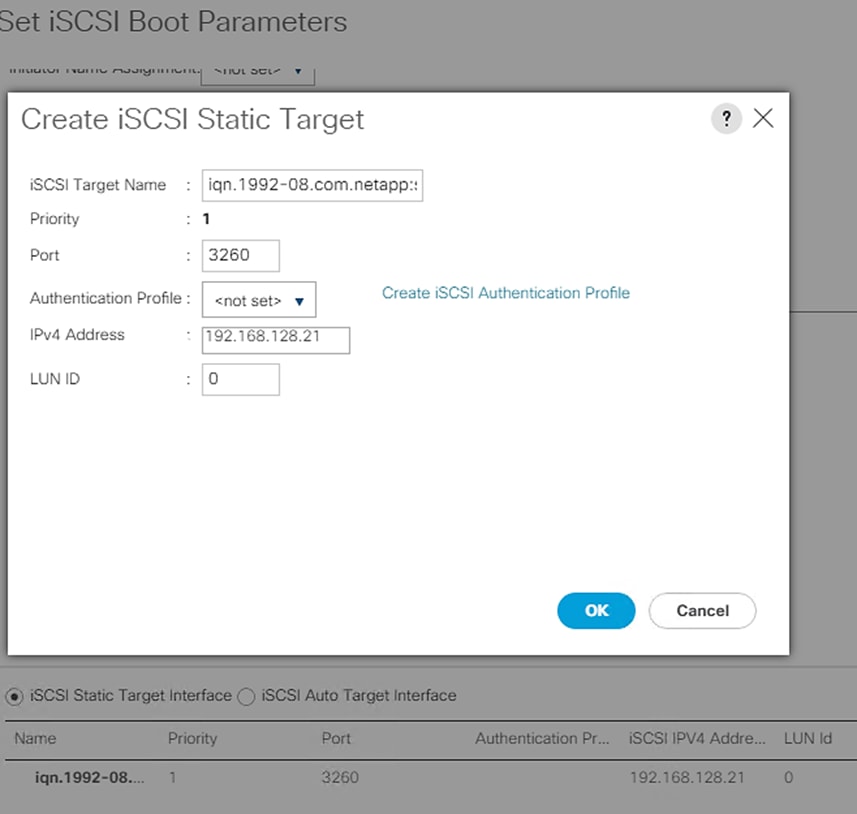The height and width of the screenshot is (814, 857).
Task: Open Create iSCSI Authentication Profile link
Action: pyautogui.click(x=506, y=293)
